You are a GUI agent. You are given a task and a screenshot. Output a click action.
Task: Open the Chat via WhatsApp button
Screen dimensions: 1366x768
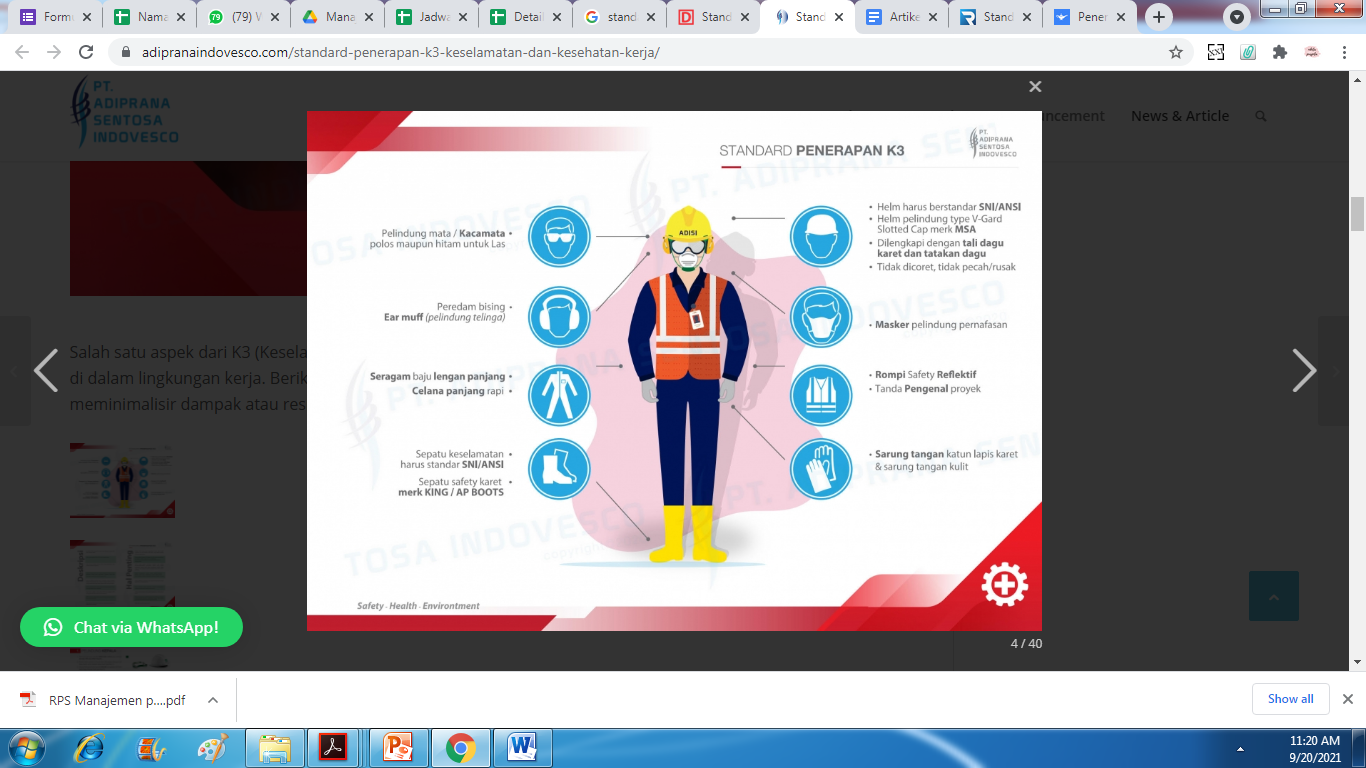tap(131, 627)
